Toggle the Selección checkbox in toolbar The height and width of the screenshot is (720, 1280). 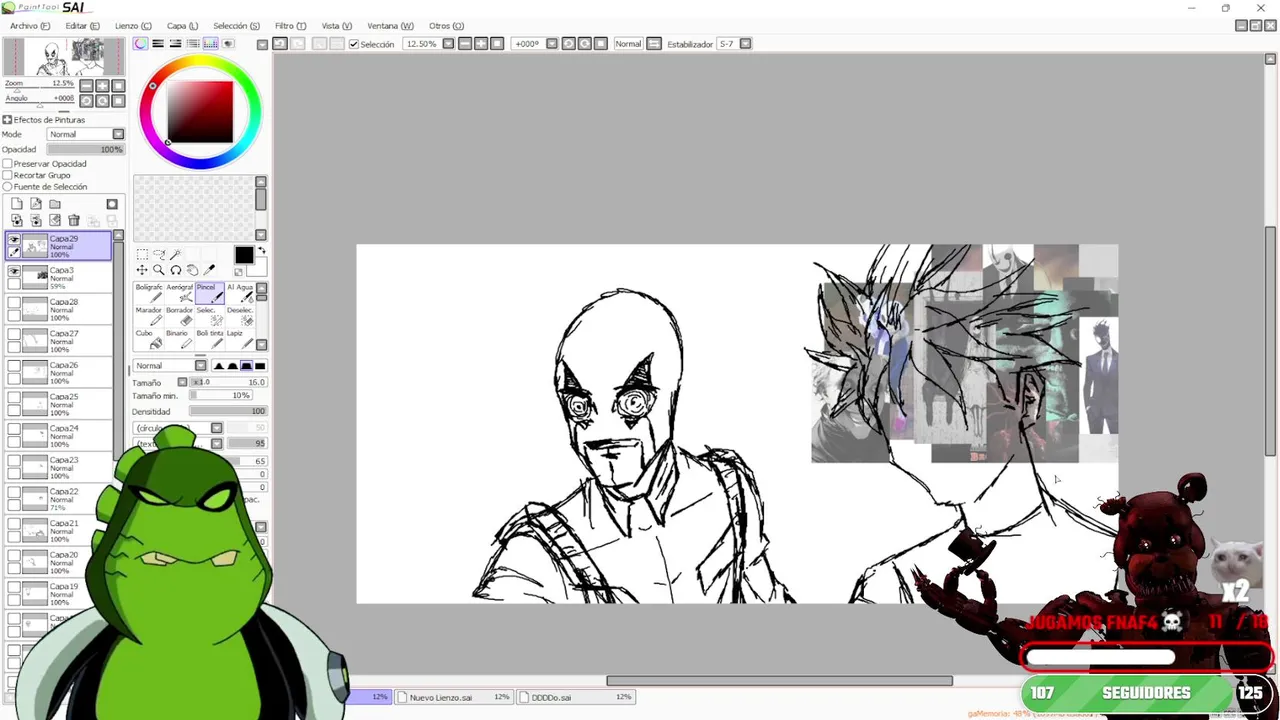click(x=353, y=44)
